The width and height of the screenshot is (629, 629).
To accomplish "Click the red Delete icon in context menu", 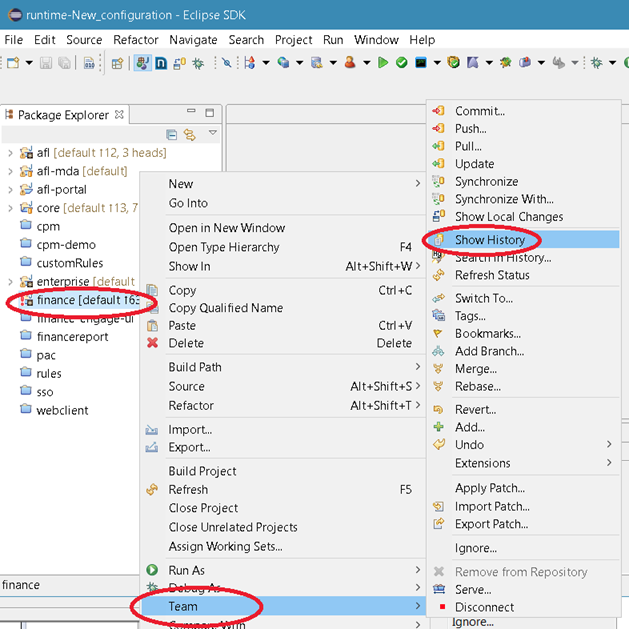I will 153,343.
